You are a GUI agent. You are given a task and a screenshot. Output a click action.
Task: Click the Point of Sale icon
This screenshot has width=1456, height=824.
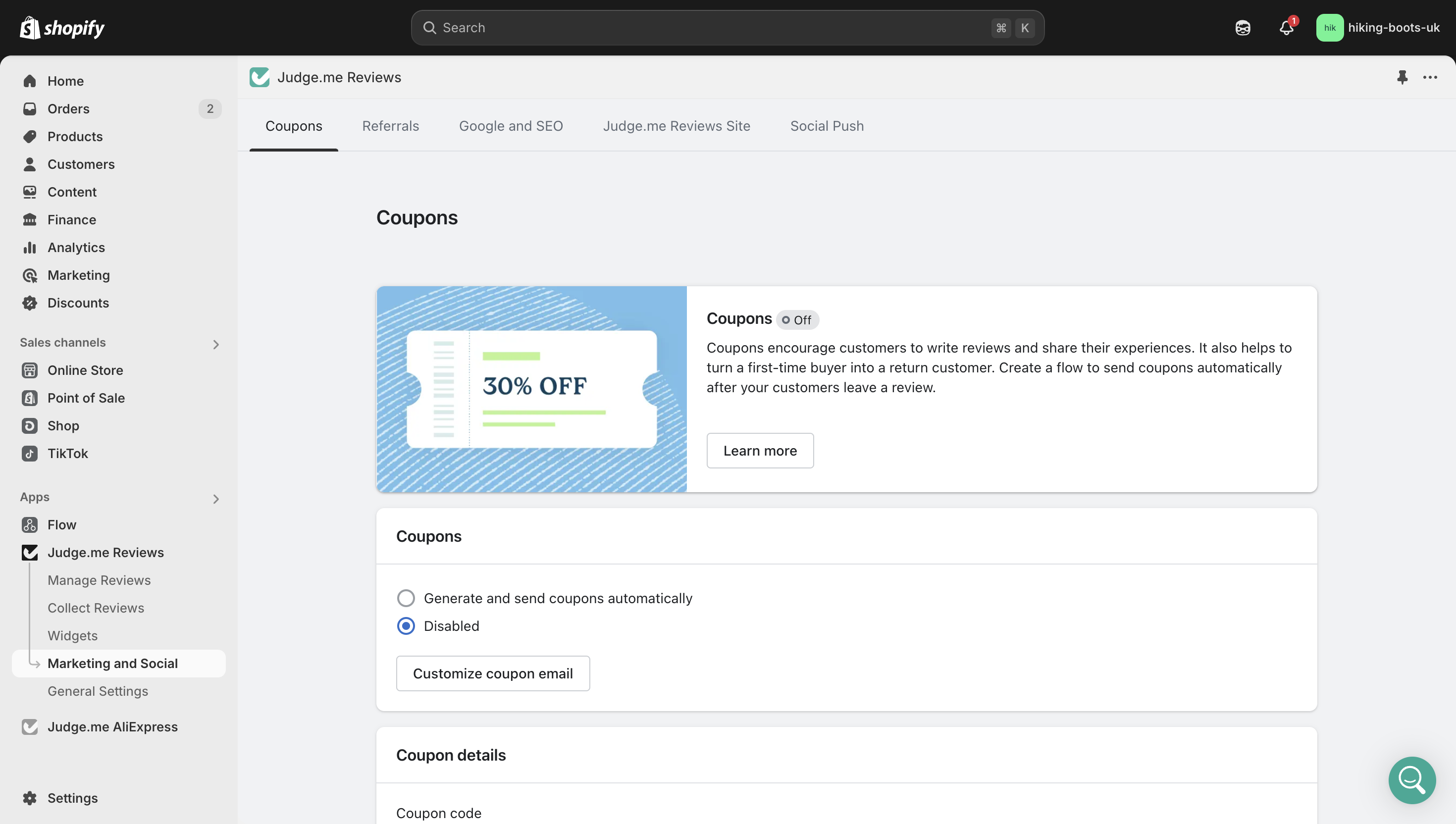coord(30,398)
